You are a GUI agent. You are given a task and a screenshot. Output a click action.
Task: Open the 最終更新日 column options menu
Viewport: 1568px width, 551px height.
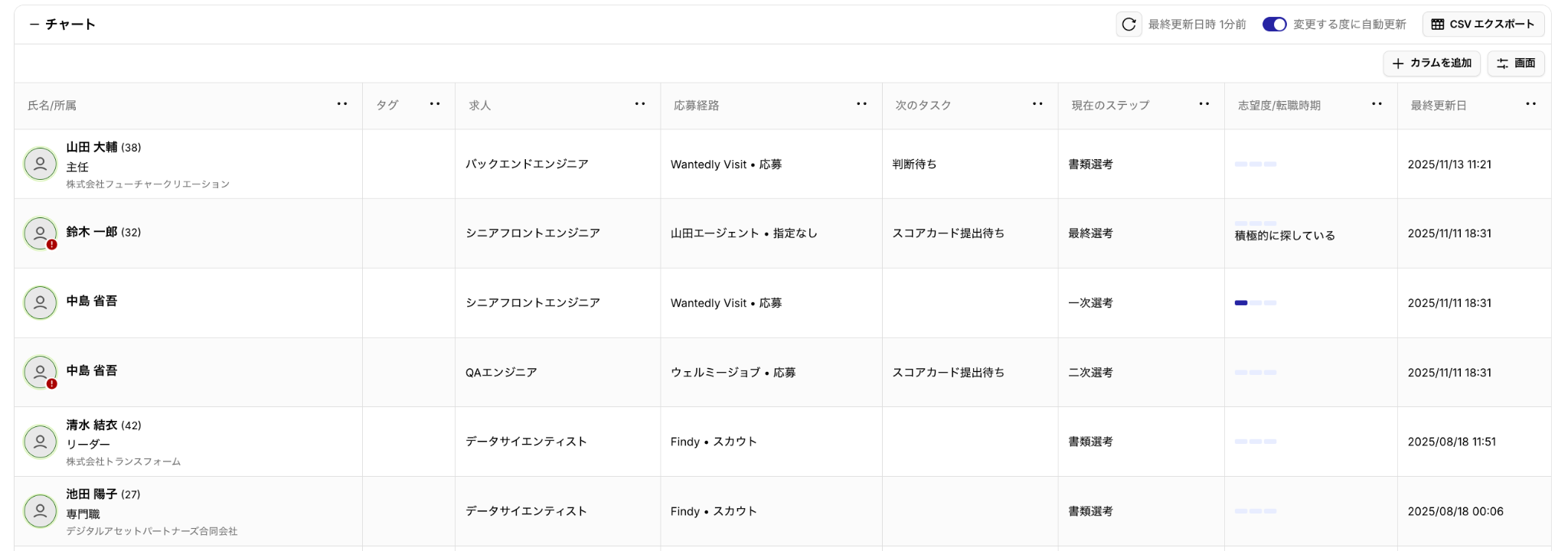coord(1531,105)
